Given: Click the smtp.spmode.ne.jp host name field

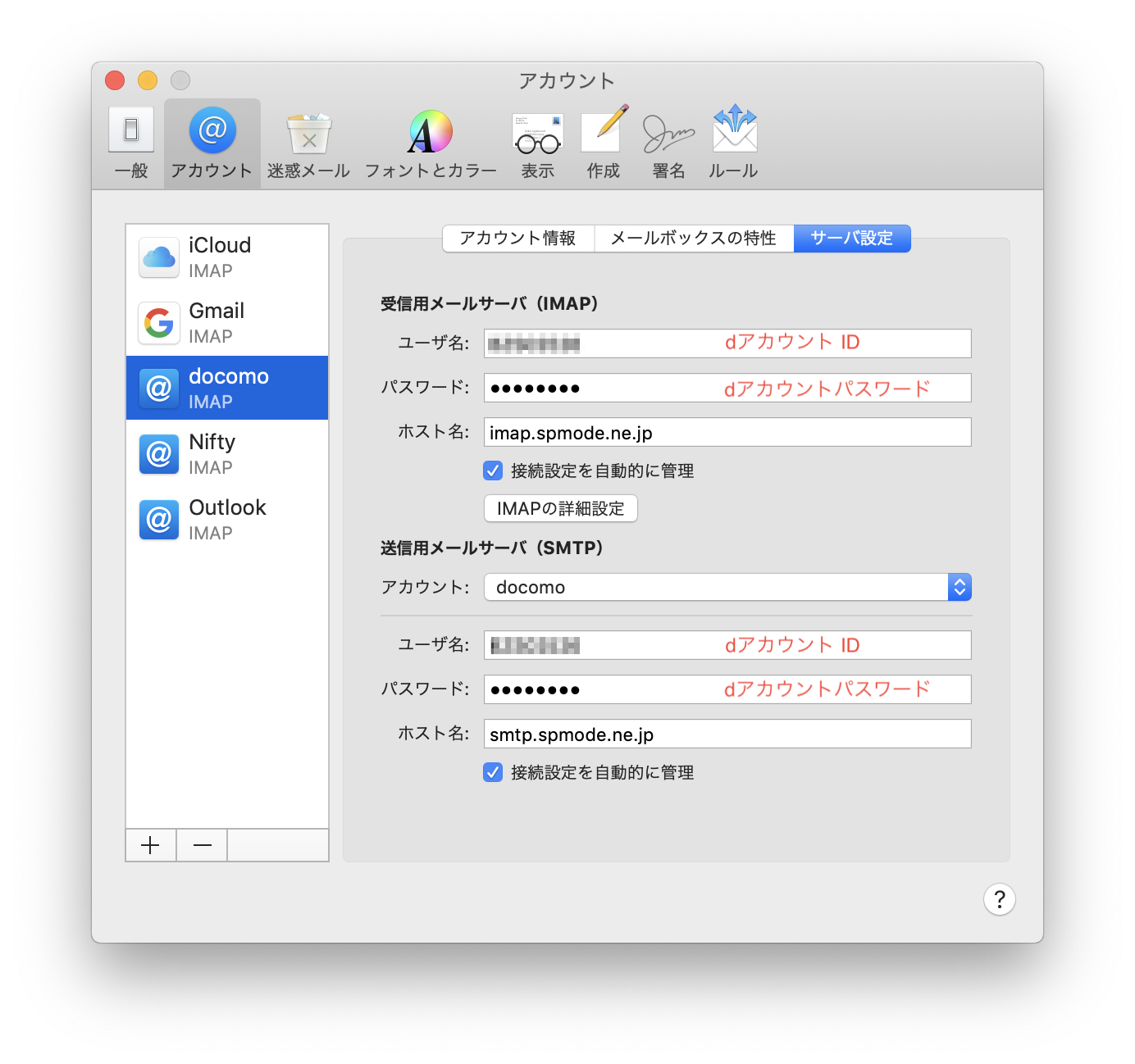Looking at the screenshot, I should 727,734.
